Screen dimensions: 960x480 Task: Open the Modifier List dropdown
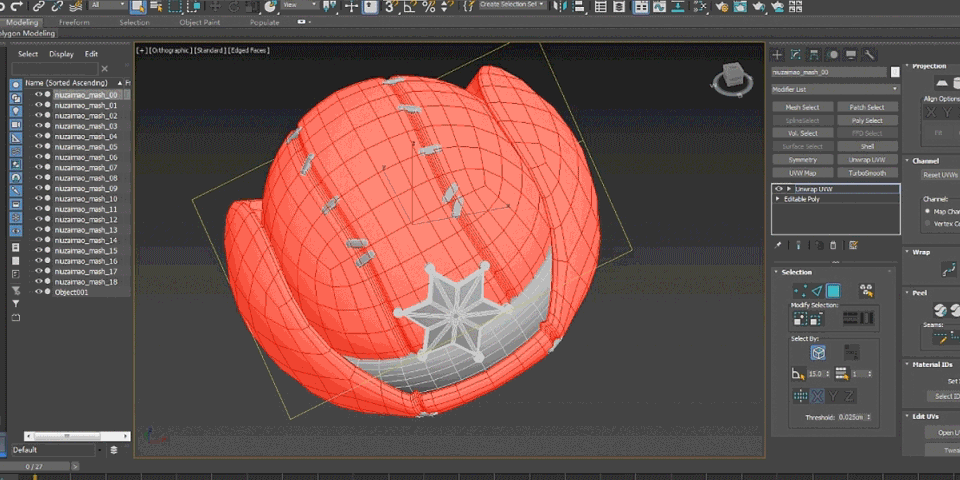click(836, 89)
